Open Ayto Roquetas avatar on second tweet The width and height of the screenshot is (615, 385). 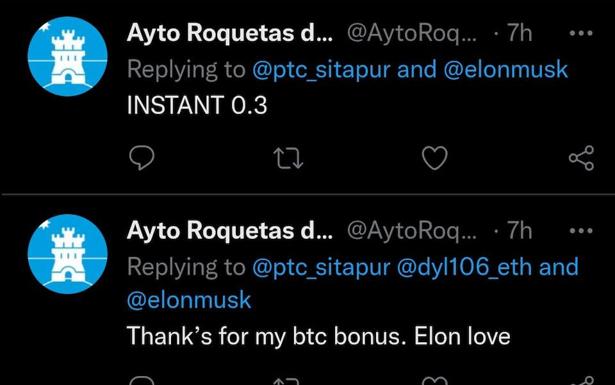pos(67,254)
